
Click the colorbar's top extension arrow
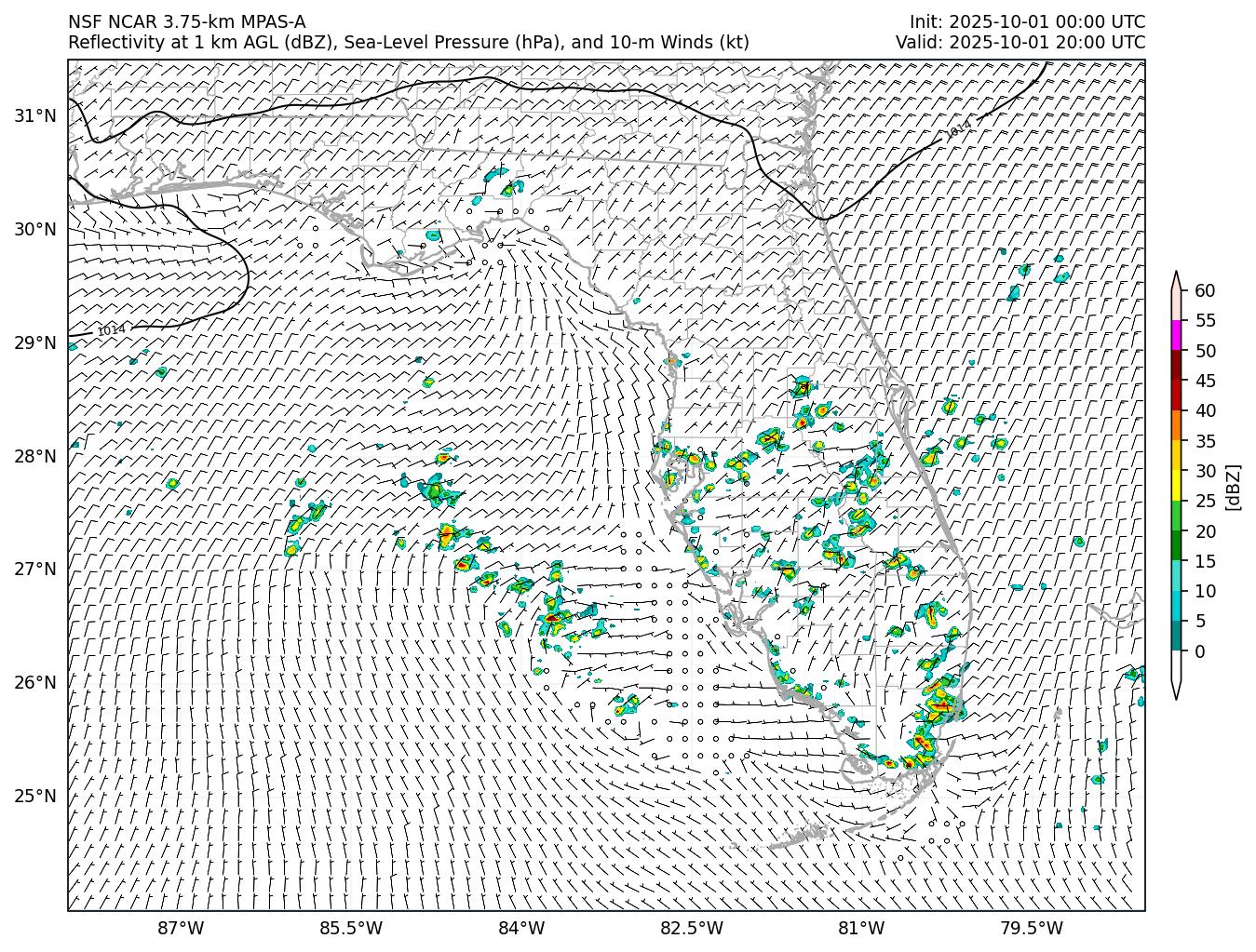point(1176,280)
